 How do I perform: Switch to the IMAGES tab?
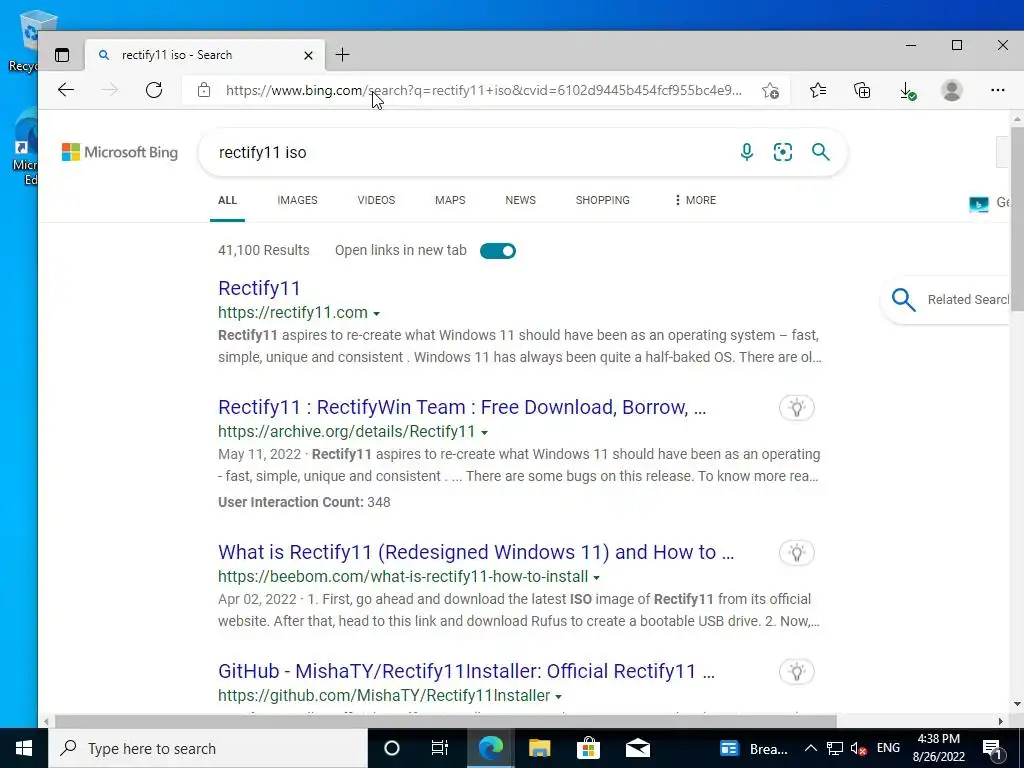tap(297, 200)
